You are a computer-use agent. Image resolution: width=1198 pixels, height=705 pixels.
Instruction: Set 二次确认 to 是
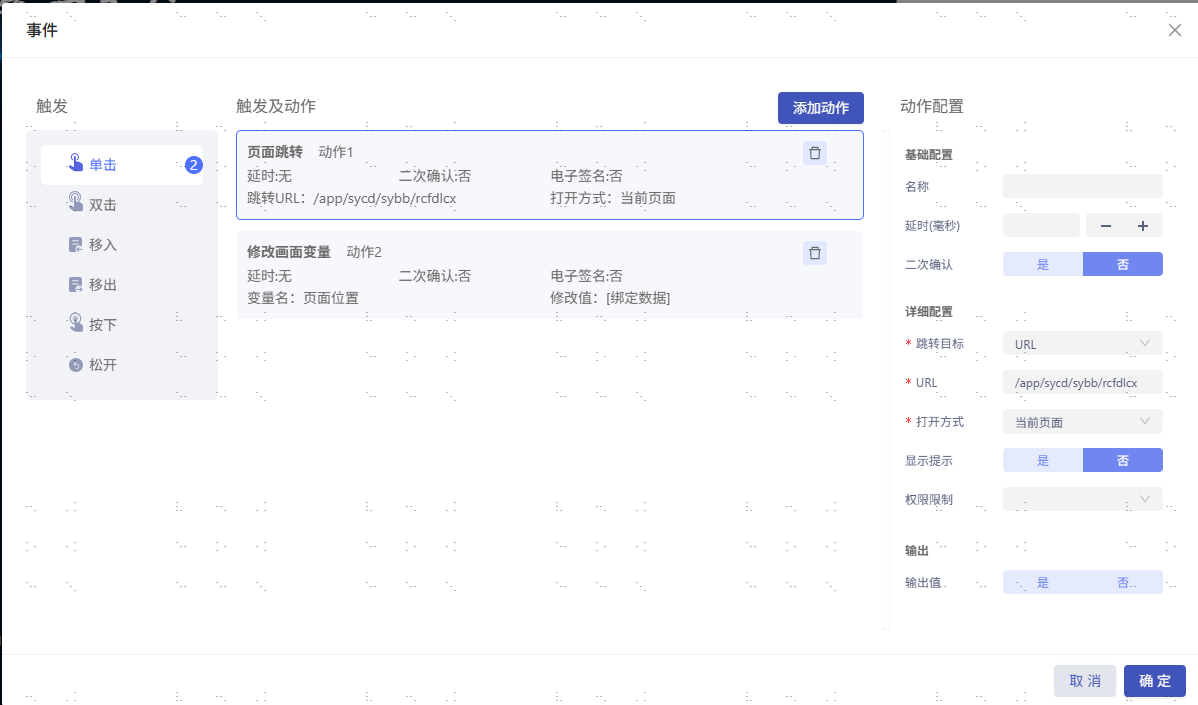(1043, 264)
